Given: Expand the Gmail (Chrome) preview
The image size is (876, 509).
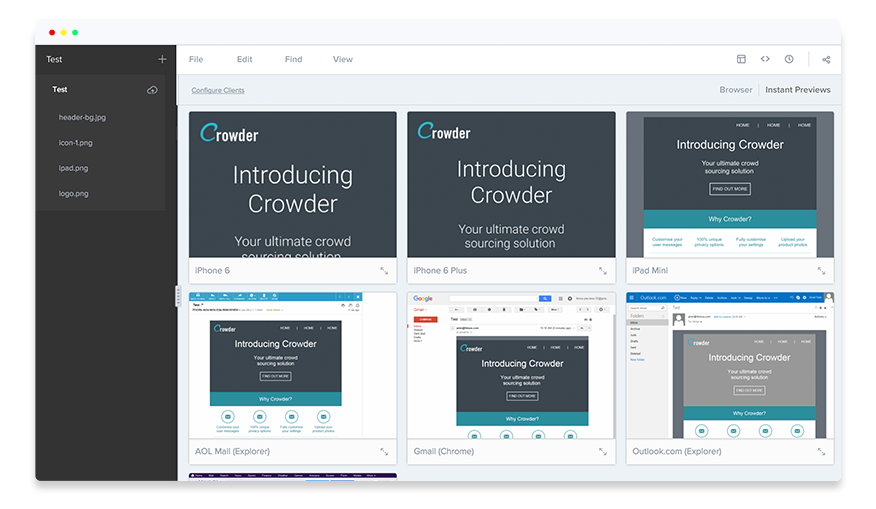Looking at the screenshot, I should tap(603, 451).
